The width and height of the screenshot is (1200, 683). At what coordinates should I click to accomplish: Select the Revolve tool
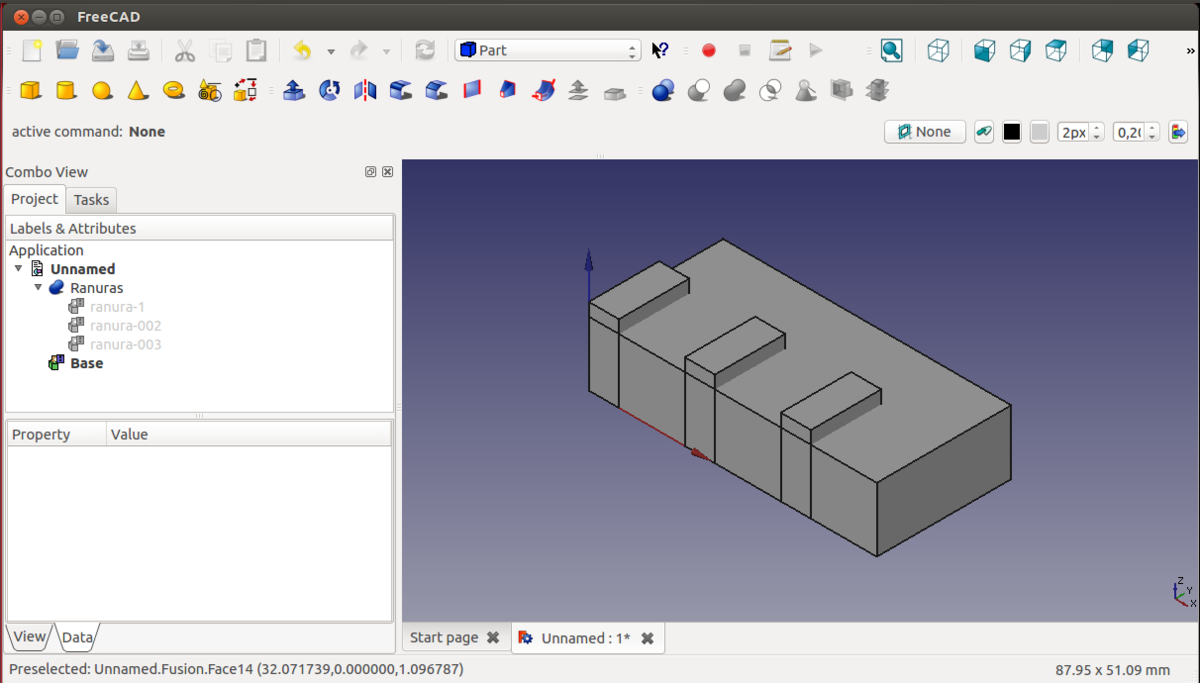tap(329, 91)
